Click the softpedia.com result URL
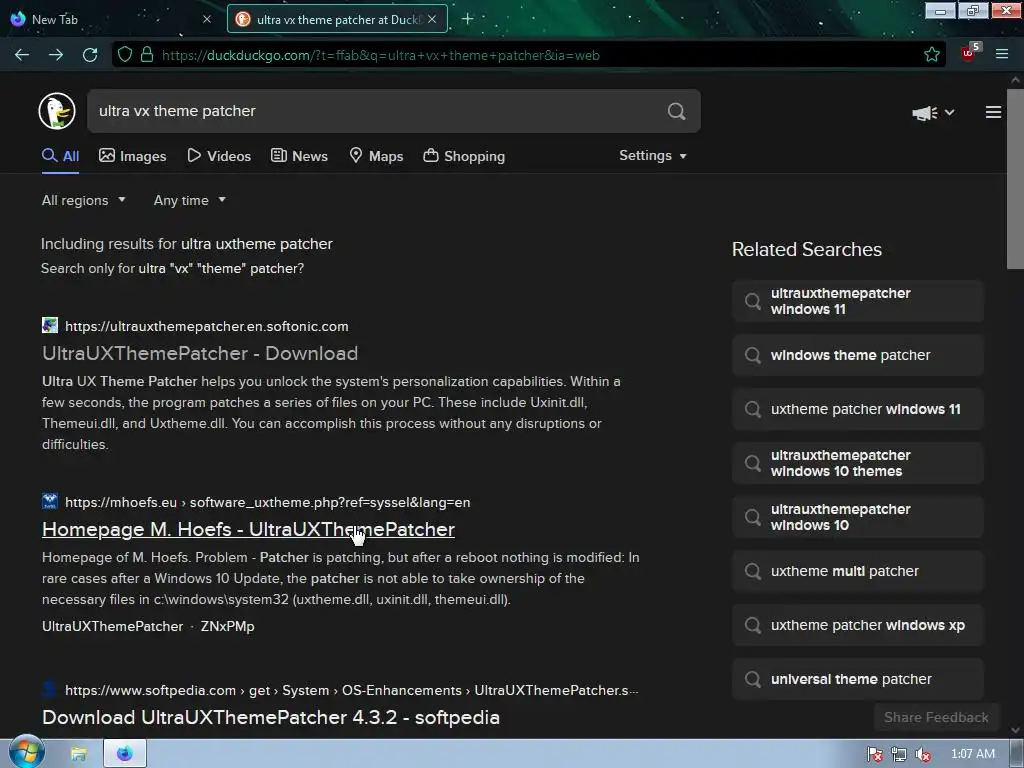This screenshot has height=768, width=1024. (351, 690)
